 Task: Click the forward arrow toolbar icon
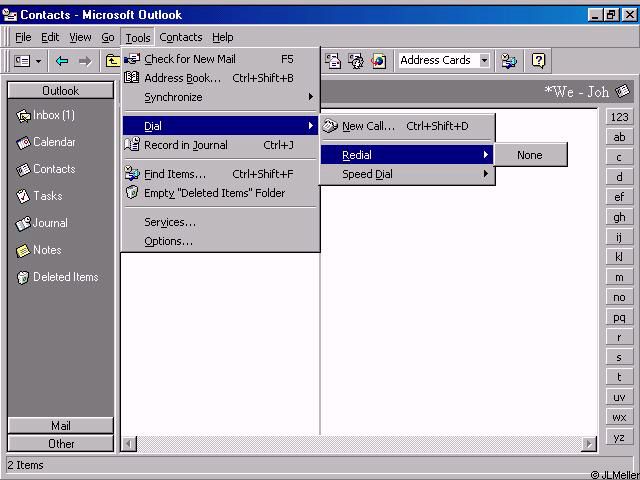pyautogui.click(x=85, y=61)
